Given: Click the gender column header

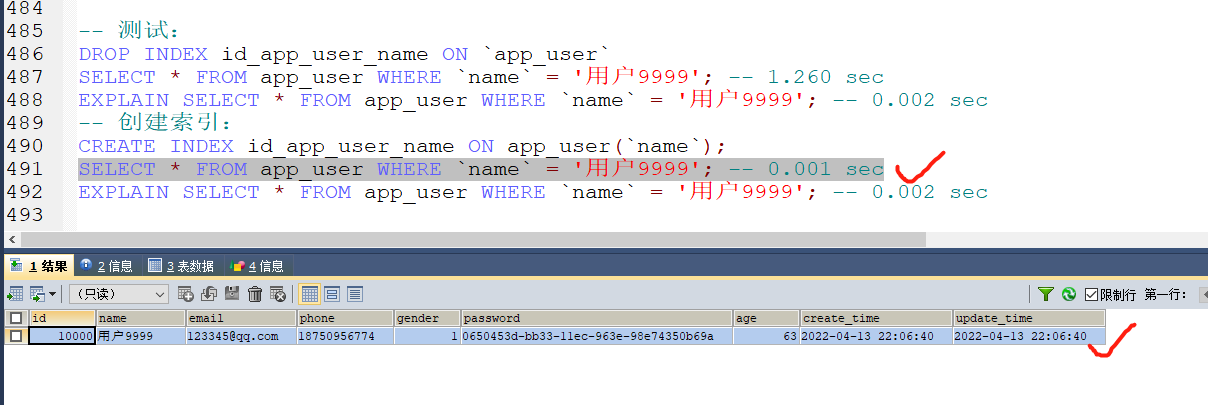Looking at the screenshot, I should 427,318.
